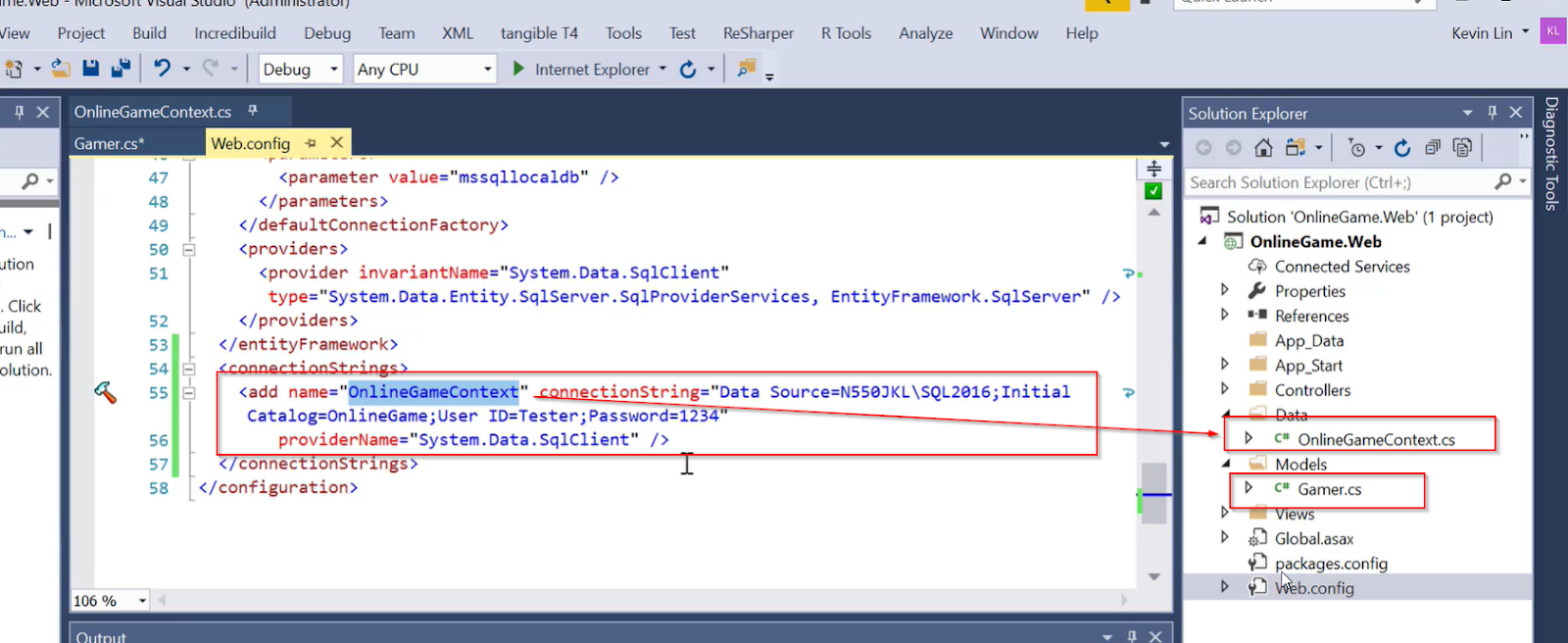
Task: Refresh Solution Explorer with the circular arrow
Action: tap(1402, 148)
